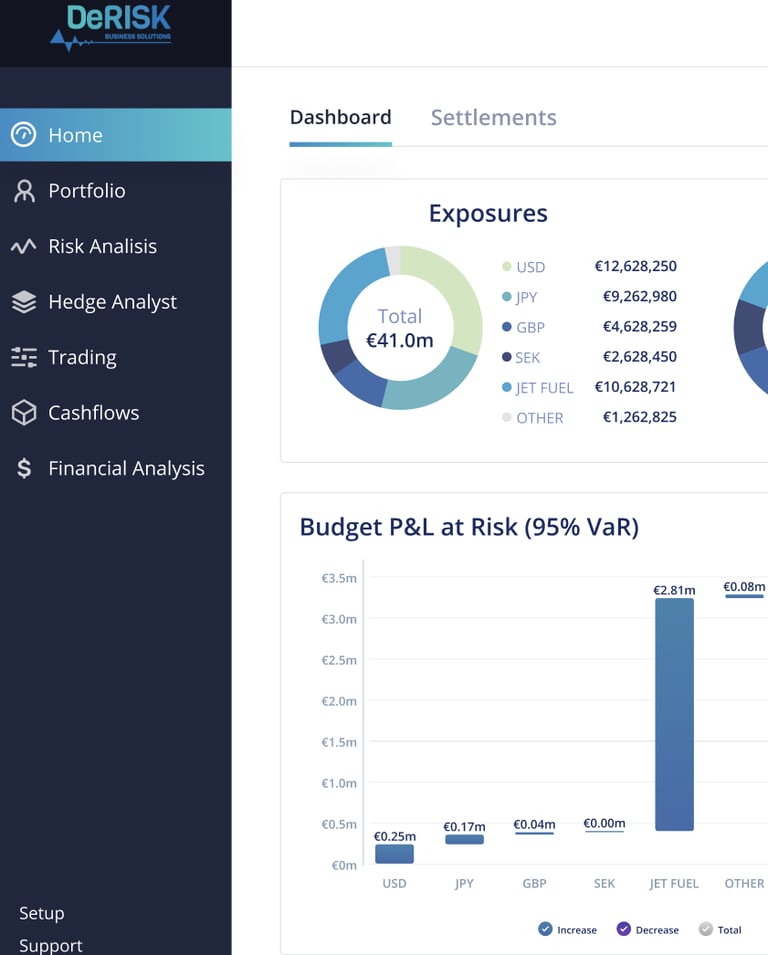Click the Portfolio person icon
This screenshot has height=955, width=768.
point(24,191)
